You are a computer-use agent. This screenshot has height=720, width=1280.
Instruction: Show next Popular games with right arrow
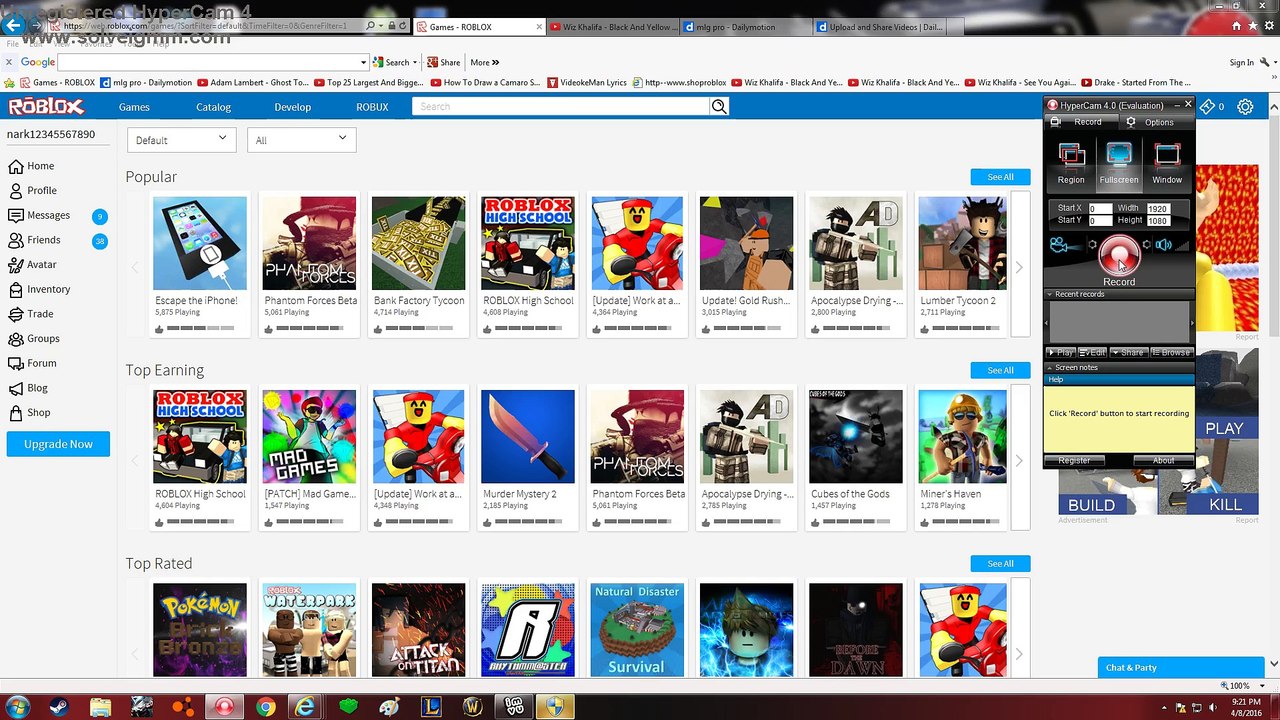pos(1019,267)
